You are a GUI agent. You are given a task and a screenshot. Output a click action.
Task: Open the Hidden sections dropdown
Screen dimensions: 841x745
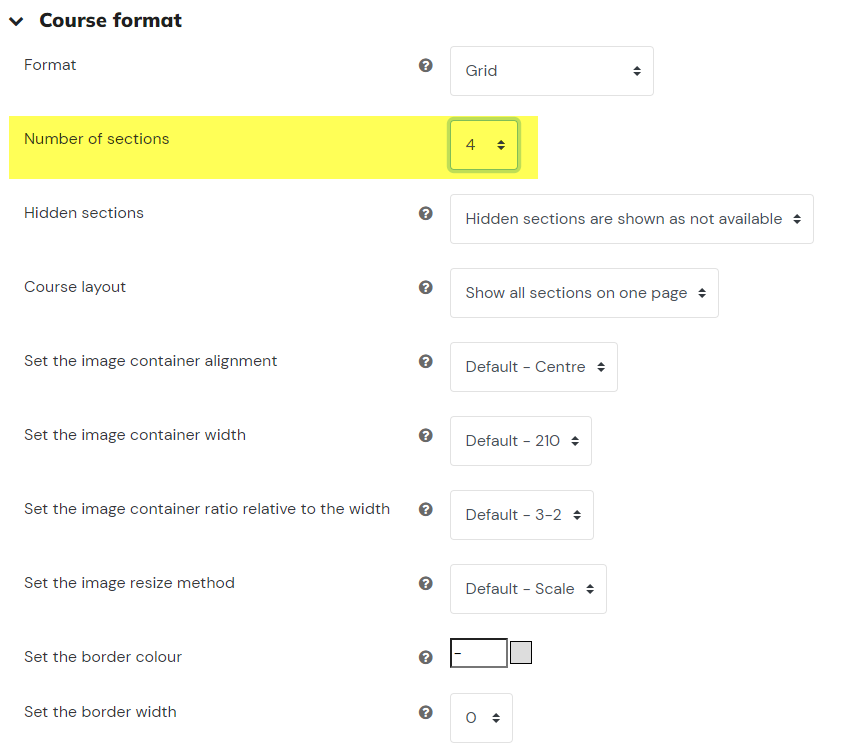[x=631, y=219]
